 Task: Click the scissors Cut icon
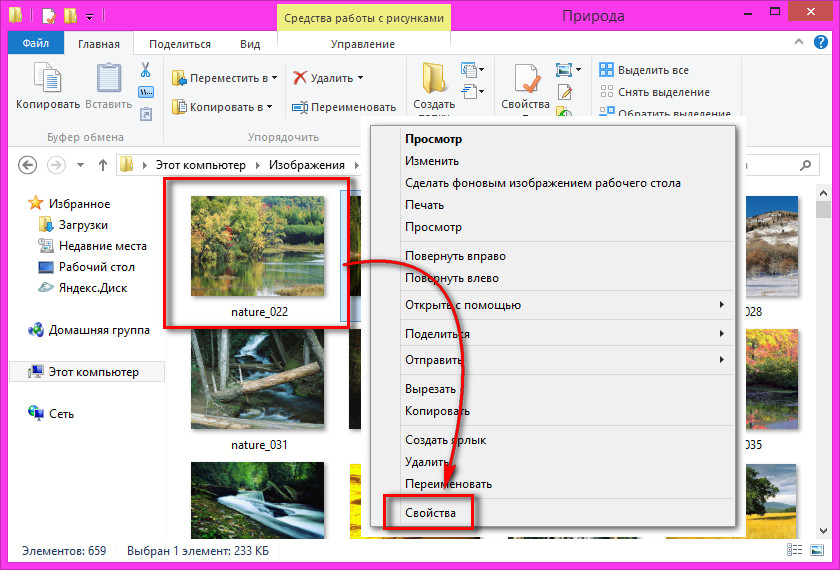point(145,70)
